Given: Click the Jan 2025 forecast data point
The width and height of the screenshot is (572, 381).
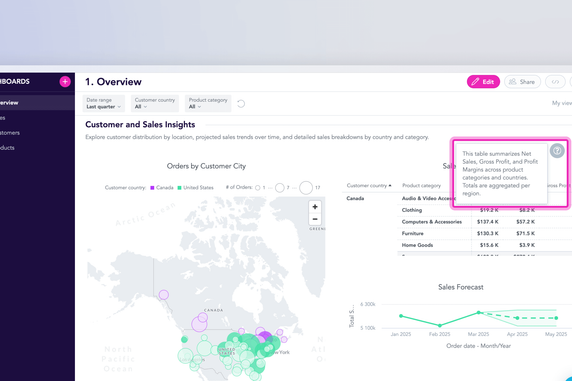Looking at the screenshot, I should [x=401, y=316].
